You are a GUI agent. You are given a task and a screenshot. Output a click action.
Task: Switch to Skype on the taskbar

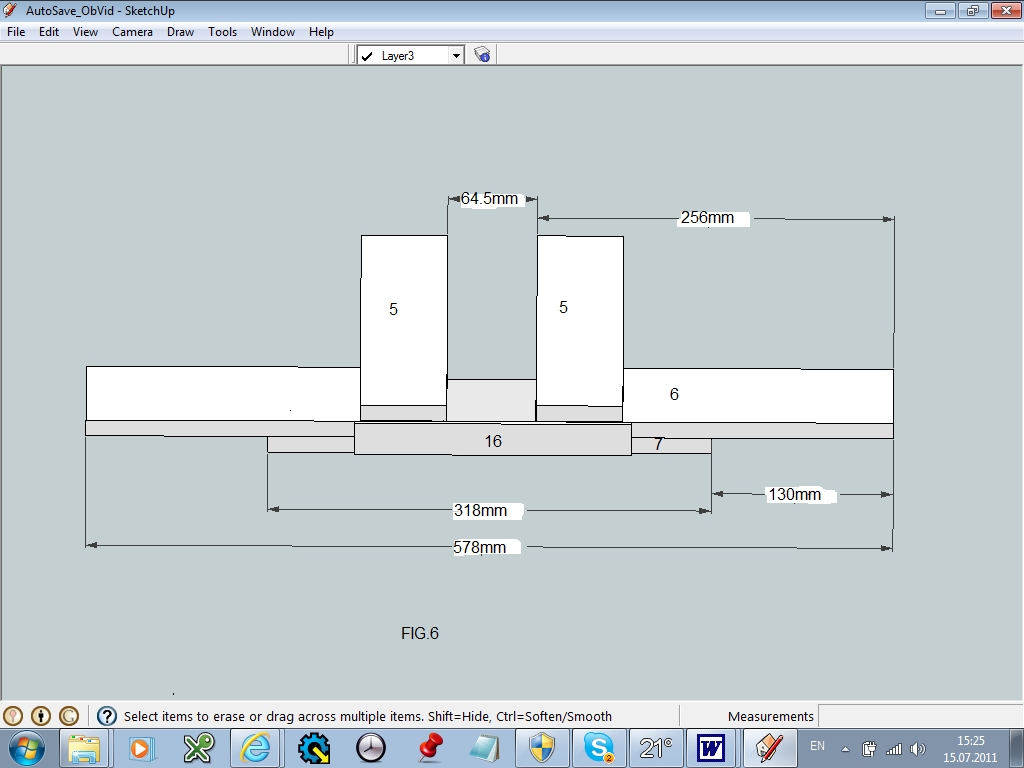click(599, 748)
